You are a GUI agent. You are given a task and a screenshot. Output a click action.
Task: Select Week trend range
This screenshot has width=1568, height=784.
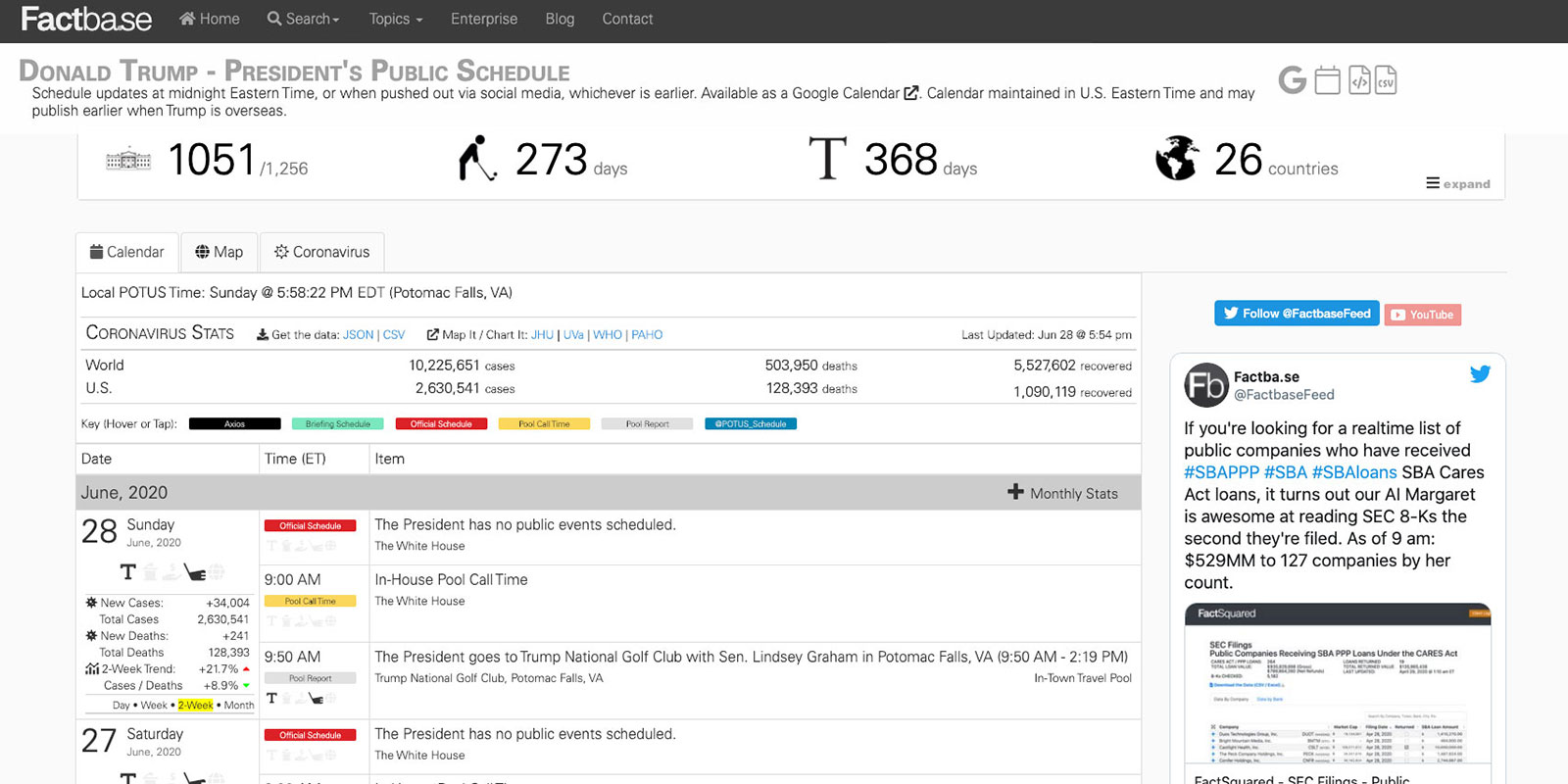154,706
